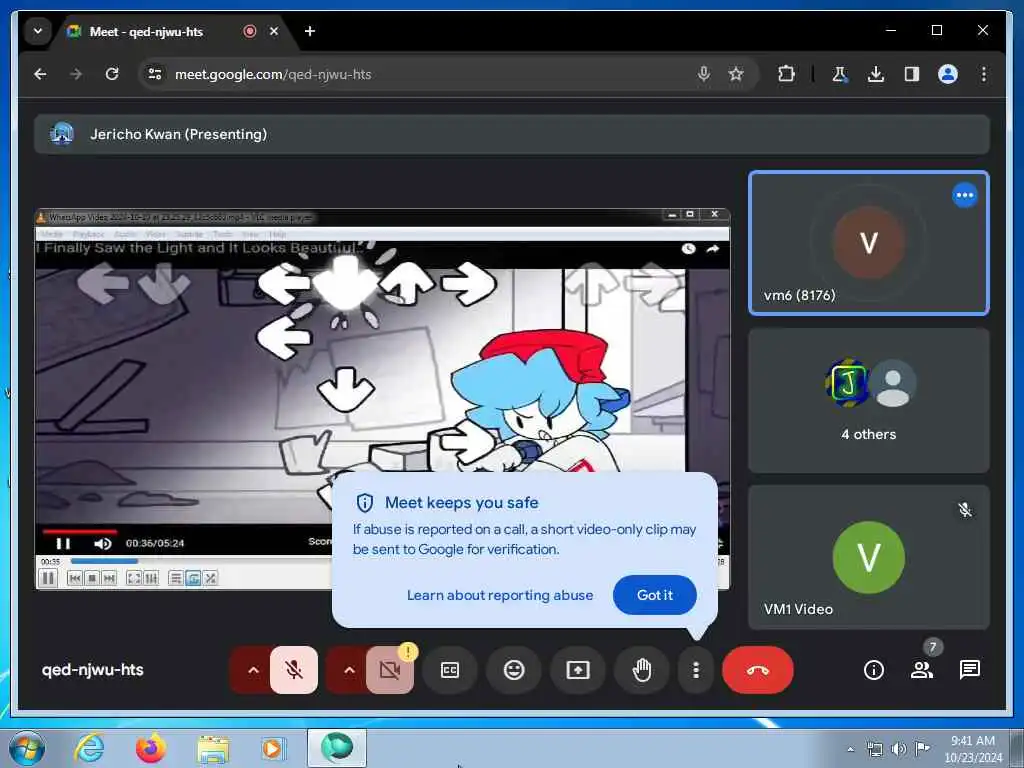
Task: Click microphone permission icon in address bar
Action: pyautogui.click(x=703, y=74)
